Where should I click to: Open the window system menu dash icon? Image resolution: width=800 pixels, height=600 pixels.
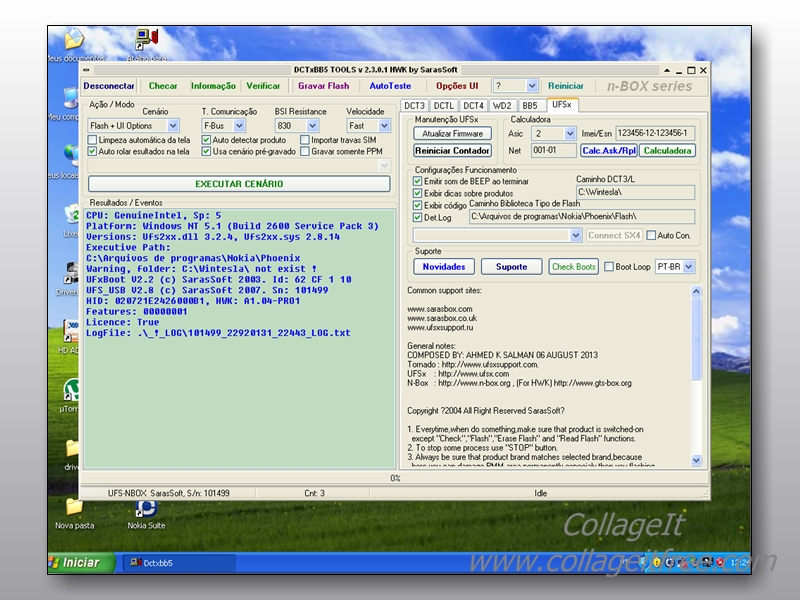[x=86, y=70]
